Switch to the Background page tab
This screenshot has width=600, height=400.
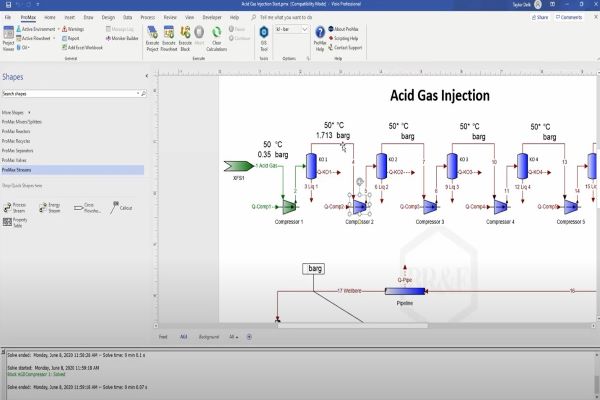(209, 337)
